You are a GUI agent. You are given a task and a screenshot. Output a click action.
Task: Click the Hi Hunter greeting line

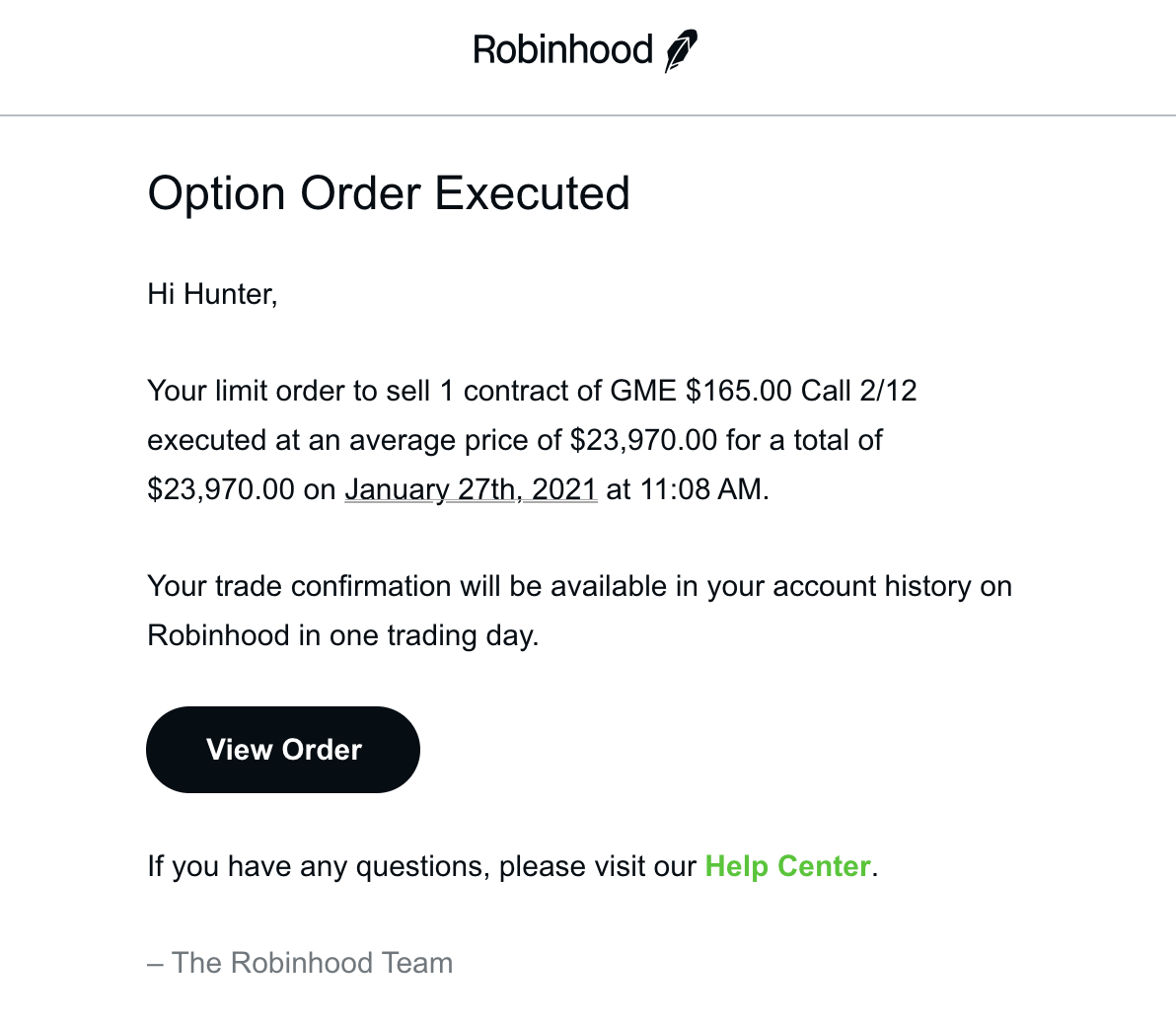pyautogui.click(x=212, y=294)
